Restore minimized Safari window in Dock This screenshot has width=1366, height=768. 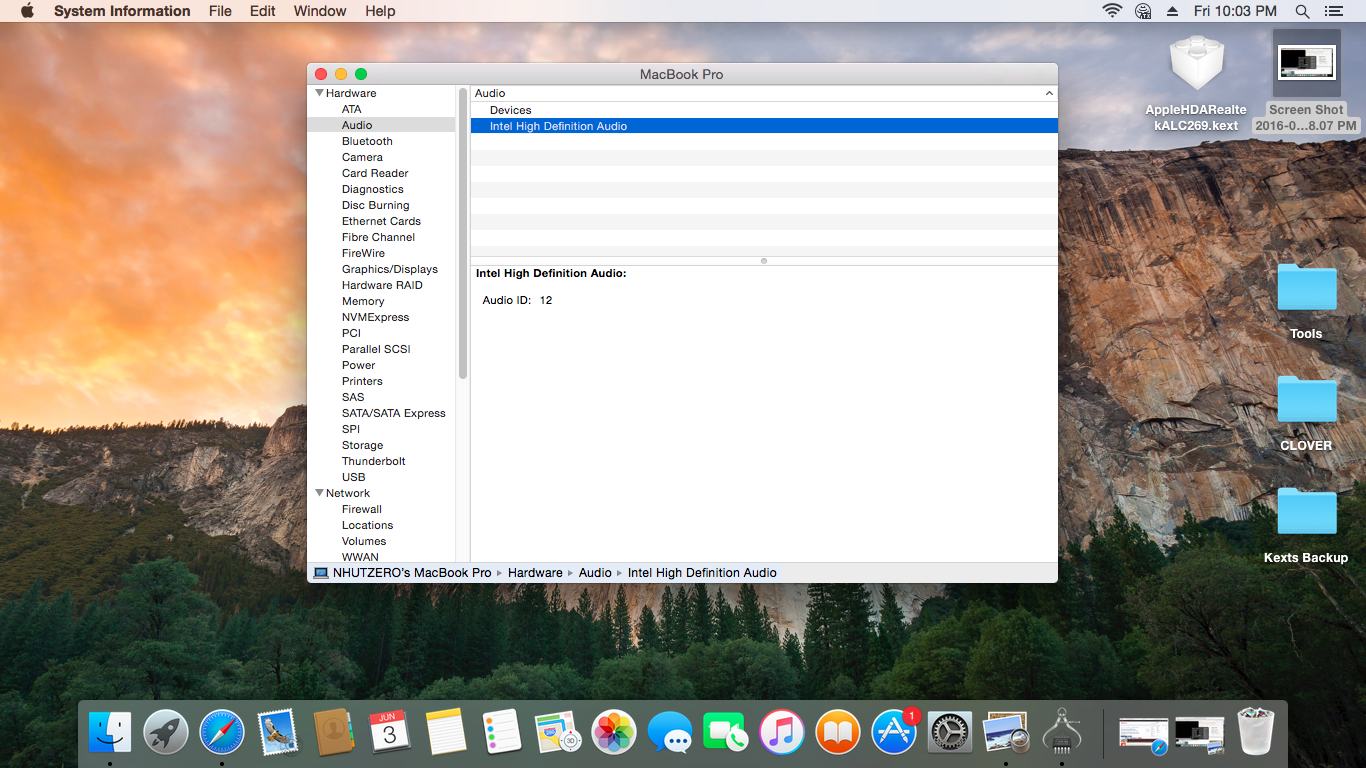point(1143,735)
